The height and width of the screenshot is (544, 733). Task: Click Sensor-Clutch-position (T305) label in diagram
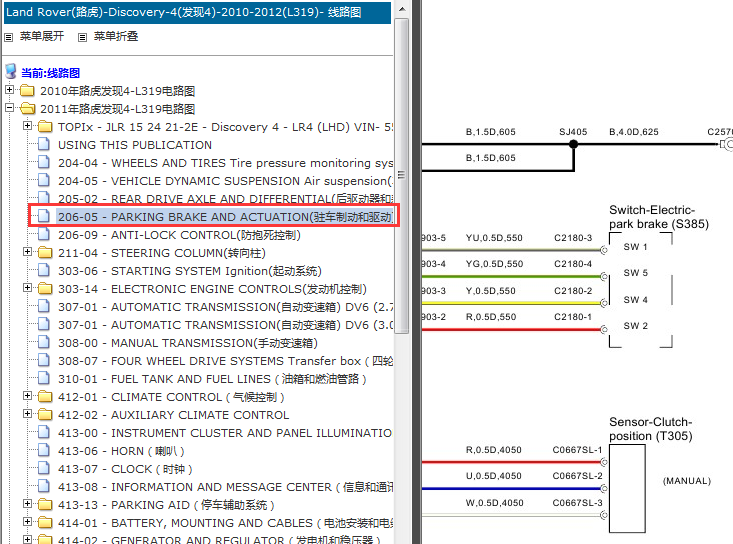(x=651, y=429)
